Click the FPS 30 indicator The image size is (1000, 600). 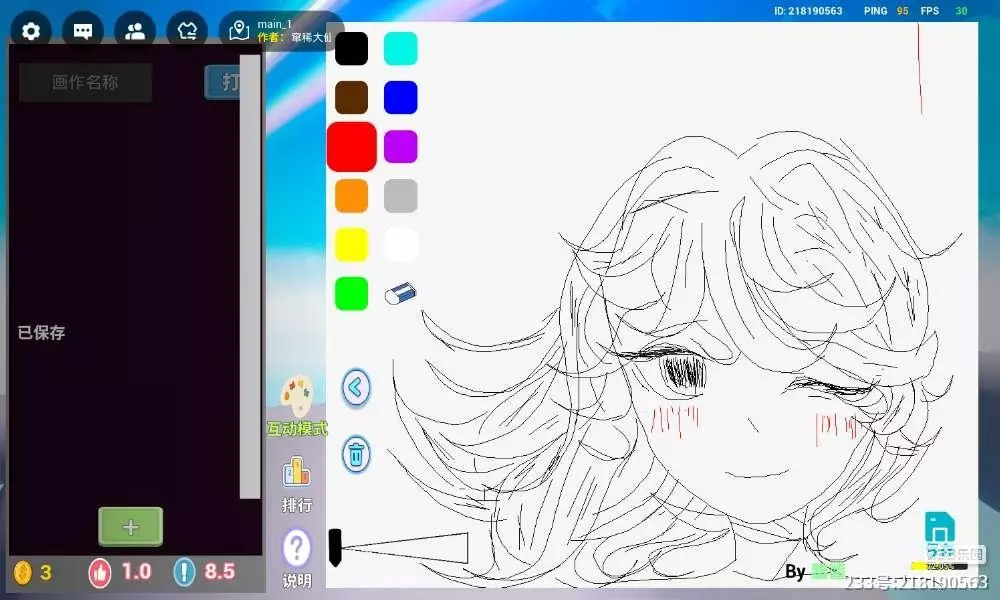pos(944,11)
